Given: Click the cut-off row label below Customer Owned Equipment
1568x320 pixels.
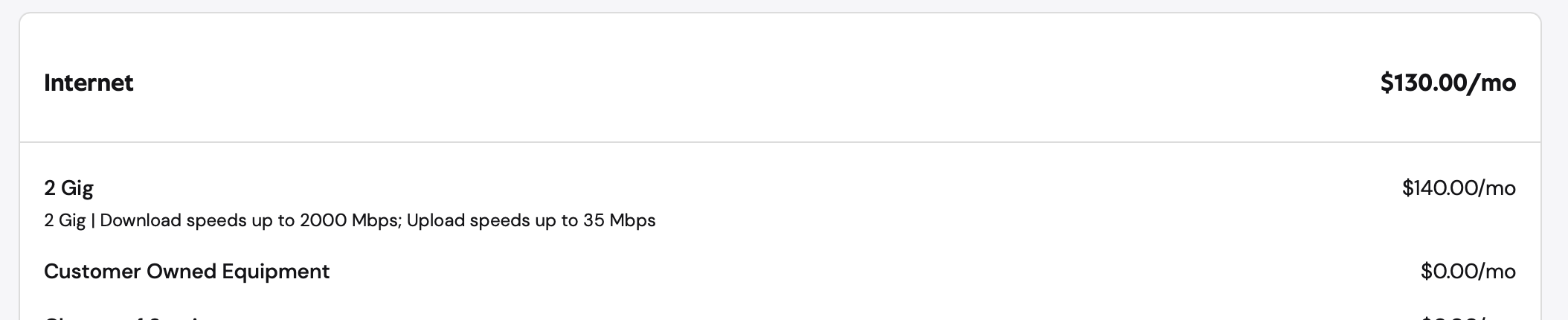Looking at the screenshot, I should click(x=126, y=318).
